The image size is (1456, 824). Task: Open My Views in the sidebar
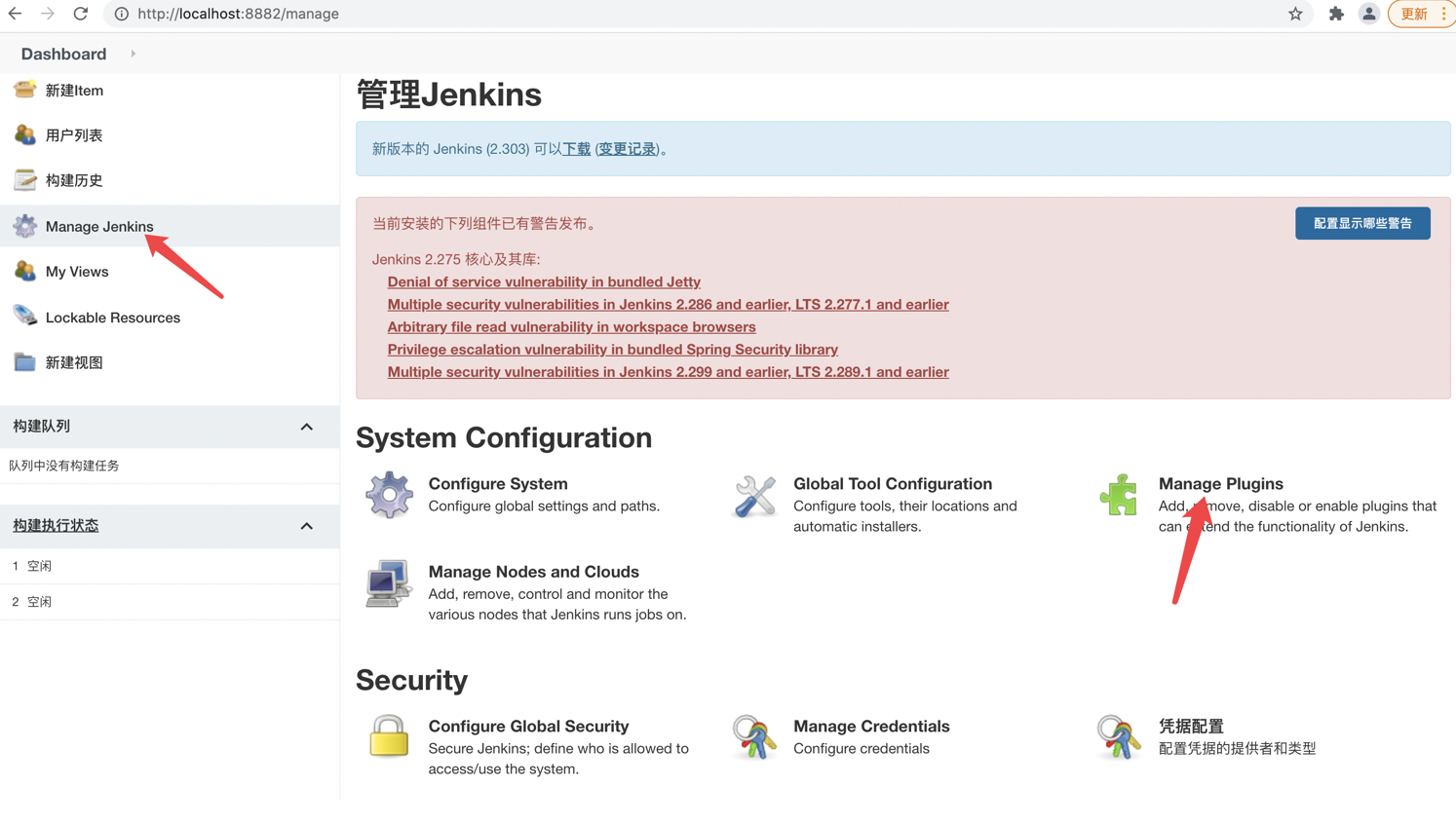77,272
